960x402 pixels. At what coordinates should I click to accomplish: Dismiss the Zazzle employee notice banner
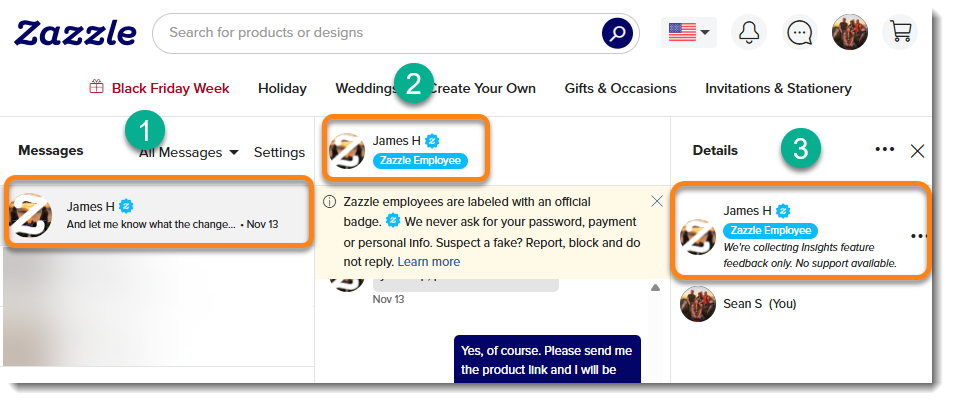coord(656,201)
